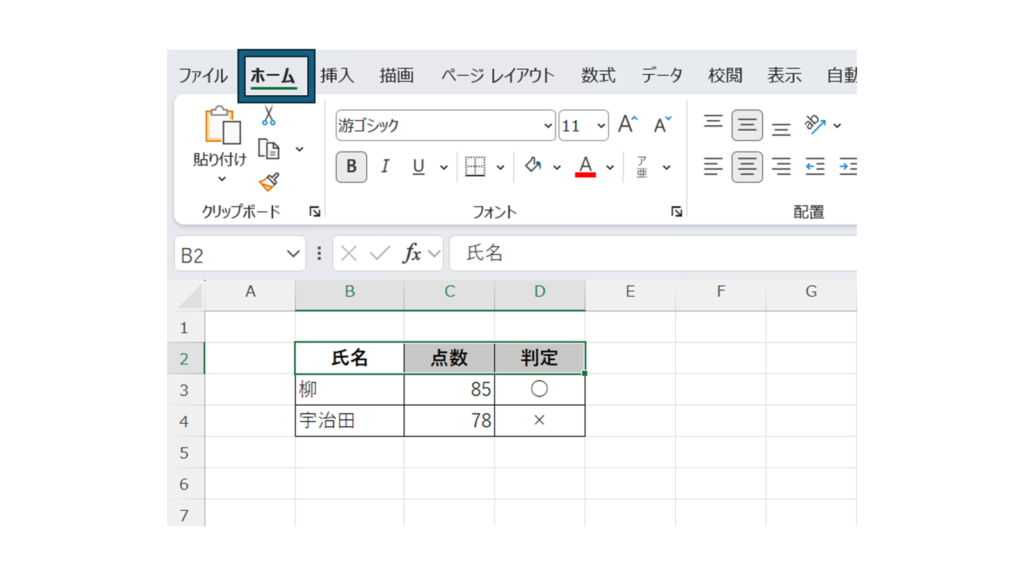Apply the red font color
1024x576 pixels.
[586, 167]
